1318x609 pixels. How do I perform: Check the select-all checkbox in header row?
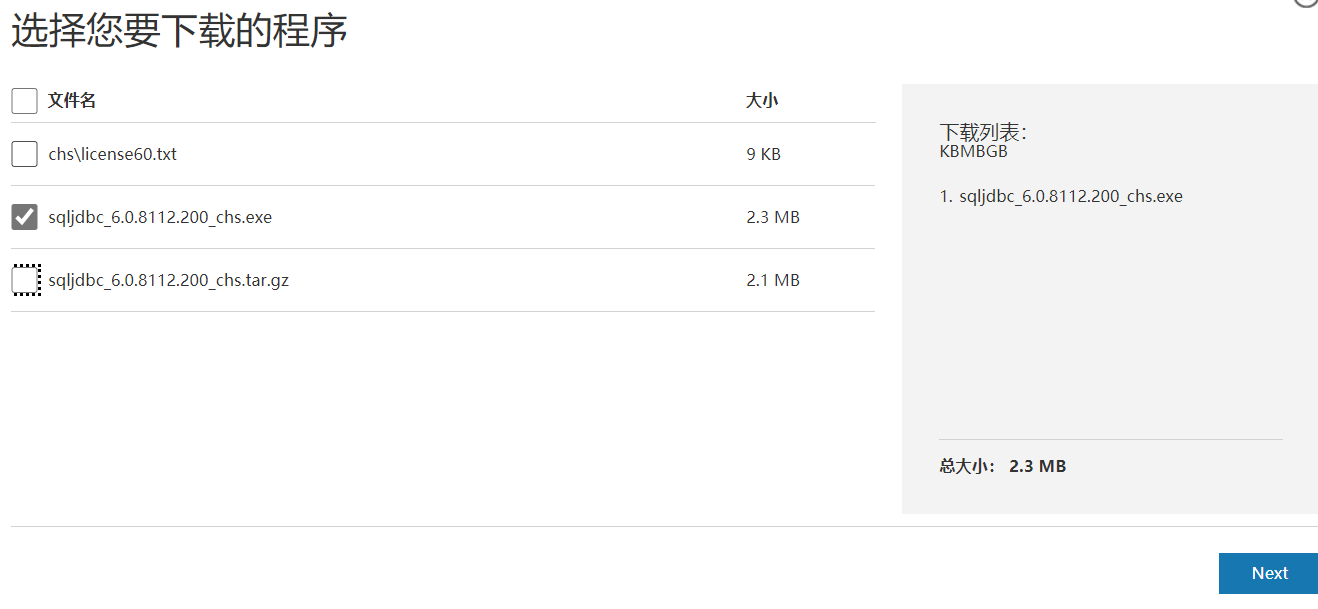click(23, 100)
